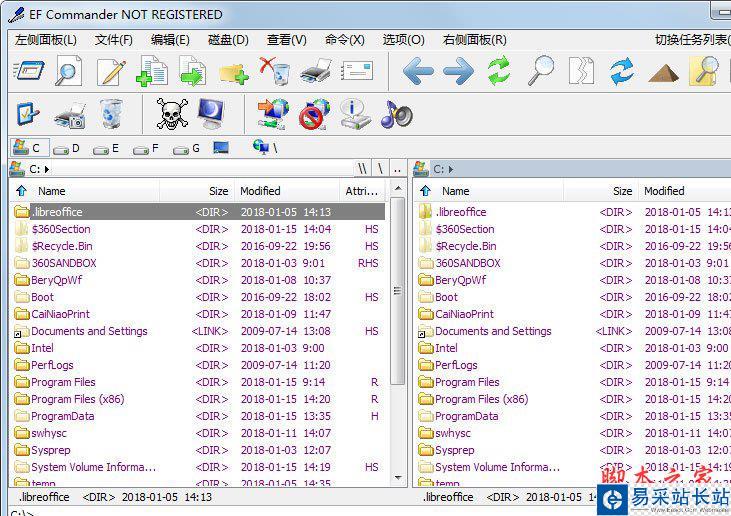
Task: Open the console window toolbar icon
Action: (x=28, y=71)
